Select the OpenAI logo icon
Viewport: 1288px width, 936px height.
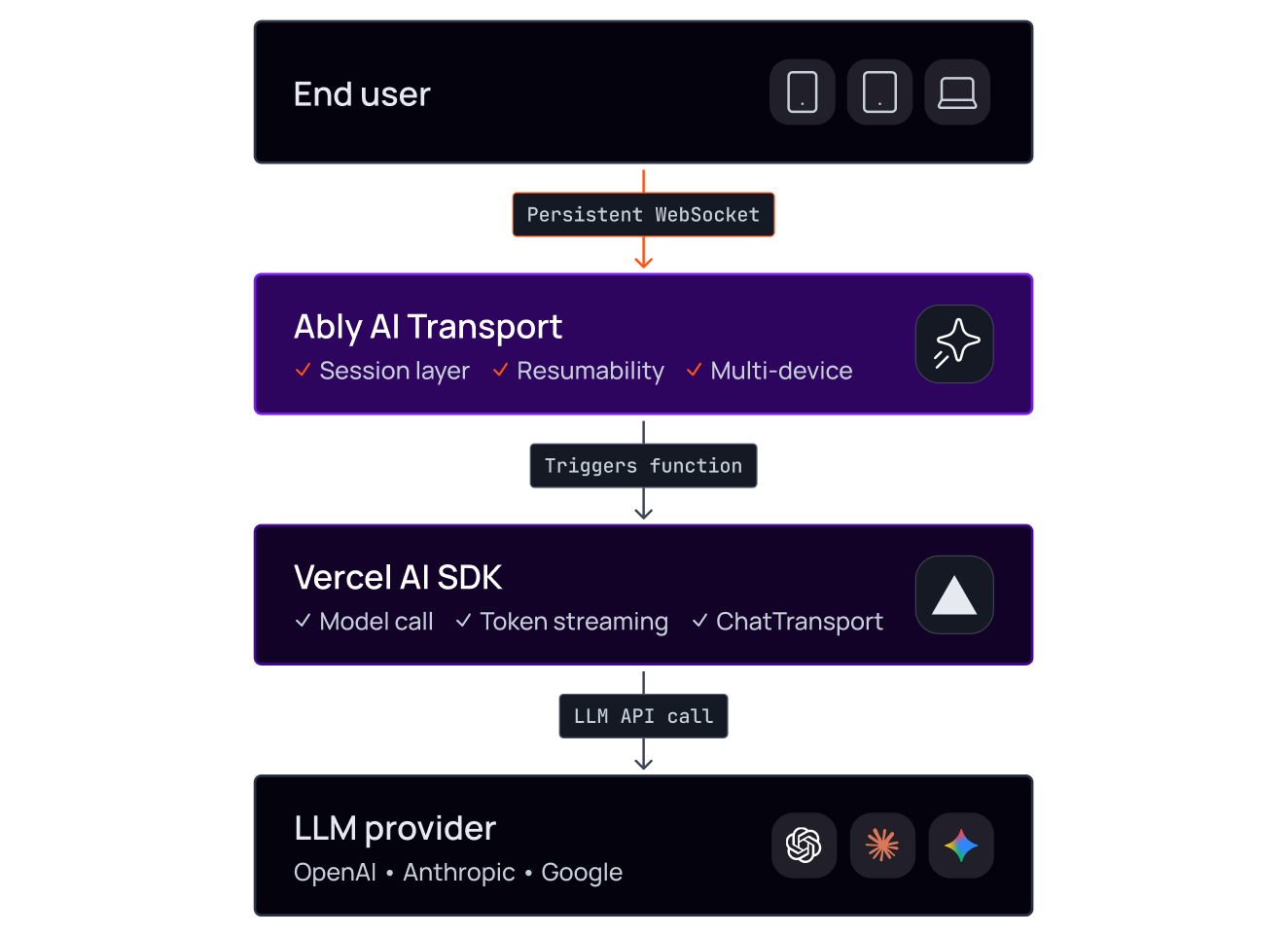coord(805,846)
